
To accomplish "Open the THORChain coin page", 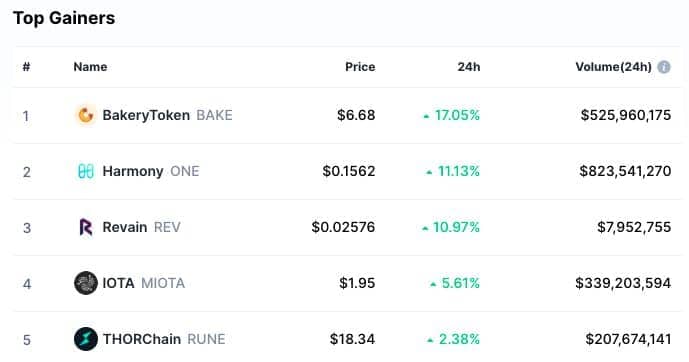I will (x=141, y=339).
